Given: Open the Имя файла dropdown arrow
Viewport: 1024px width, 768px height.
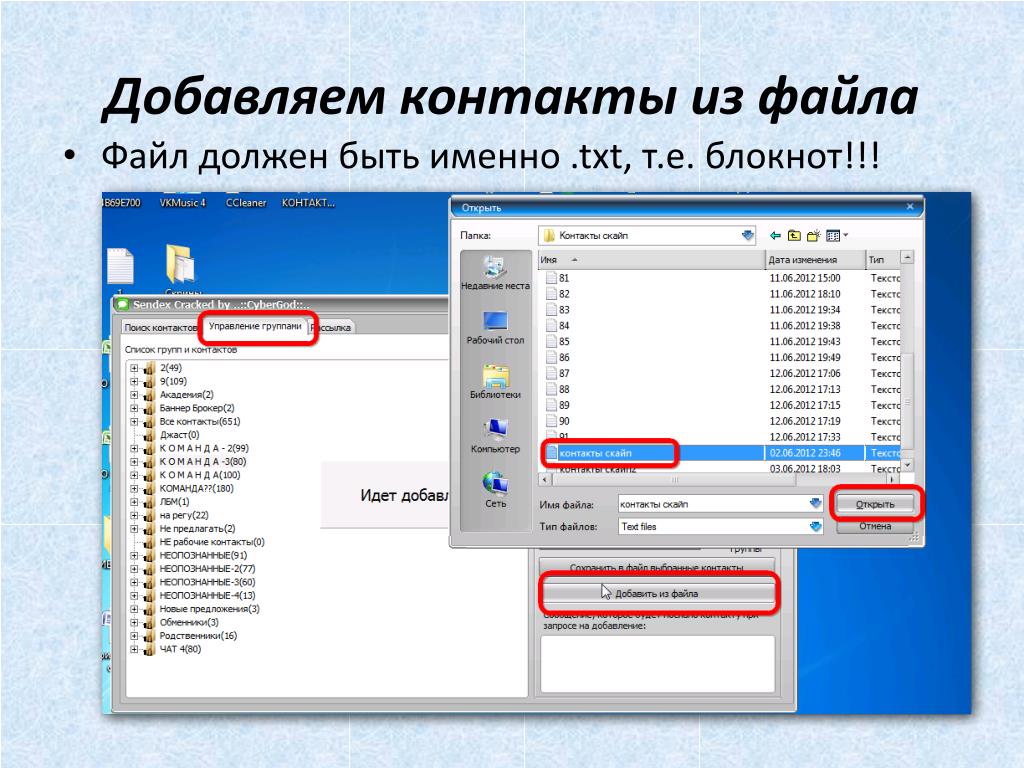Looking at the screenshot, I should point(815,504).
